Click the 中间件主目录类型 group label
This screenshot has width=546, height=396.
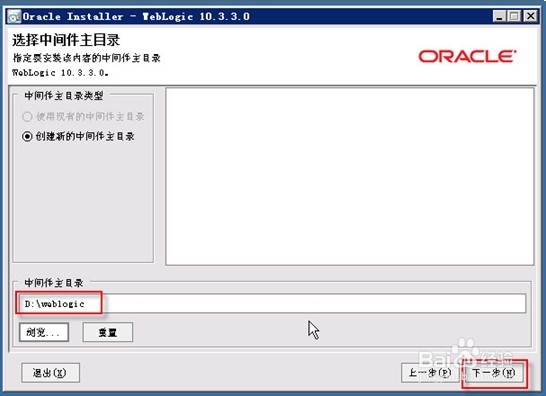coord(64,95)
